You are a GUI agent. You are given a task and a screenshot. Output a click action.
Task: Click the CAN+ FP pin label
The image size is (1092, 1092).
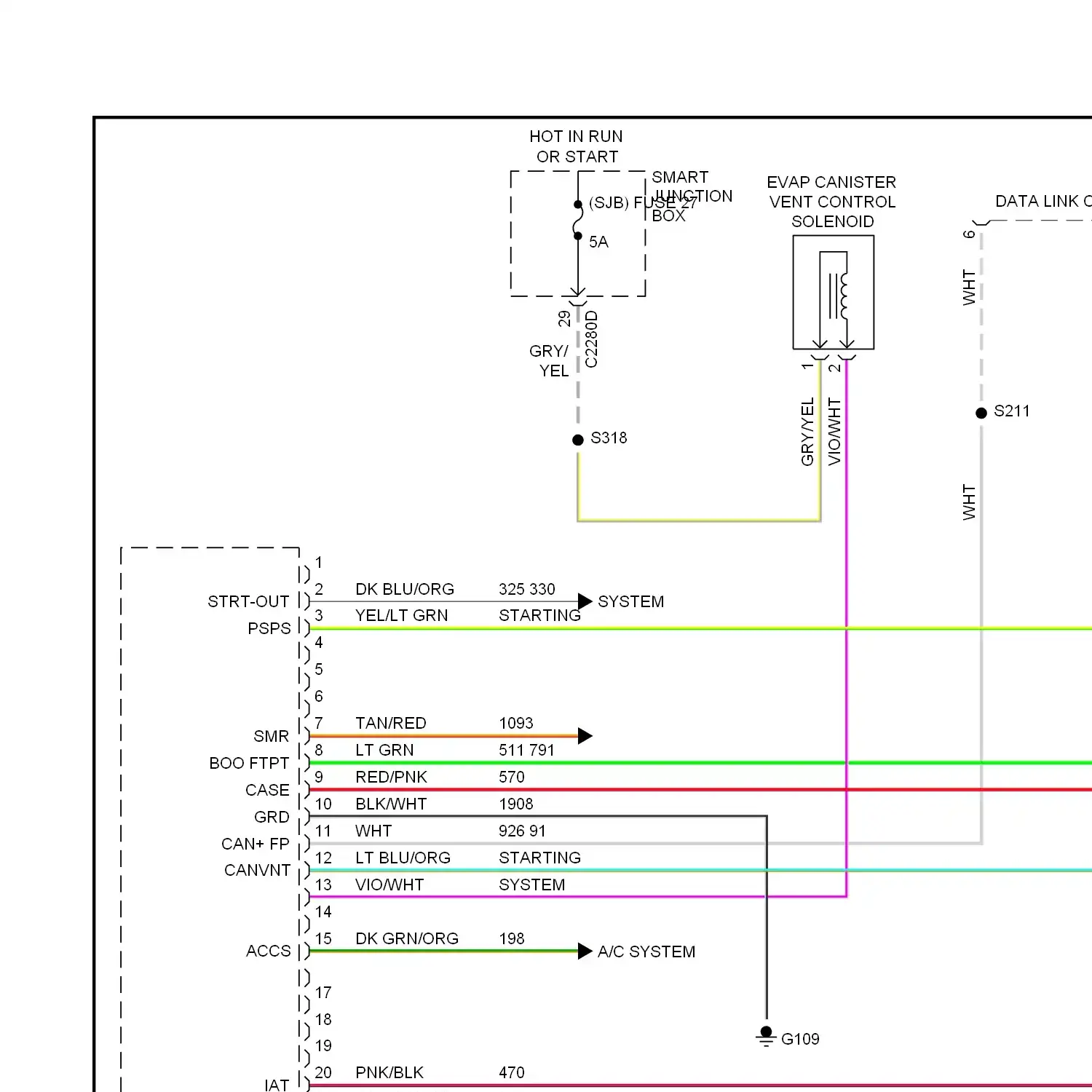point(256,844)
